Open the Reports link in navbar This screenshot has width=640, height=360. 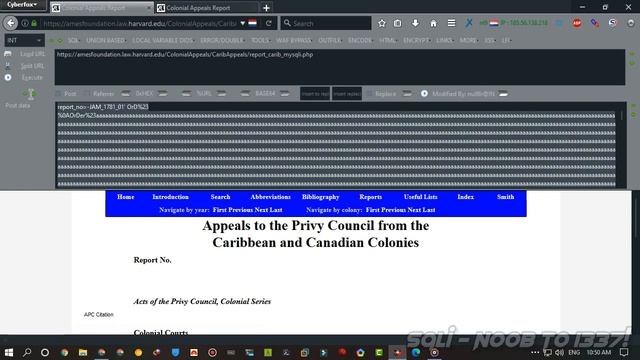371,197
